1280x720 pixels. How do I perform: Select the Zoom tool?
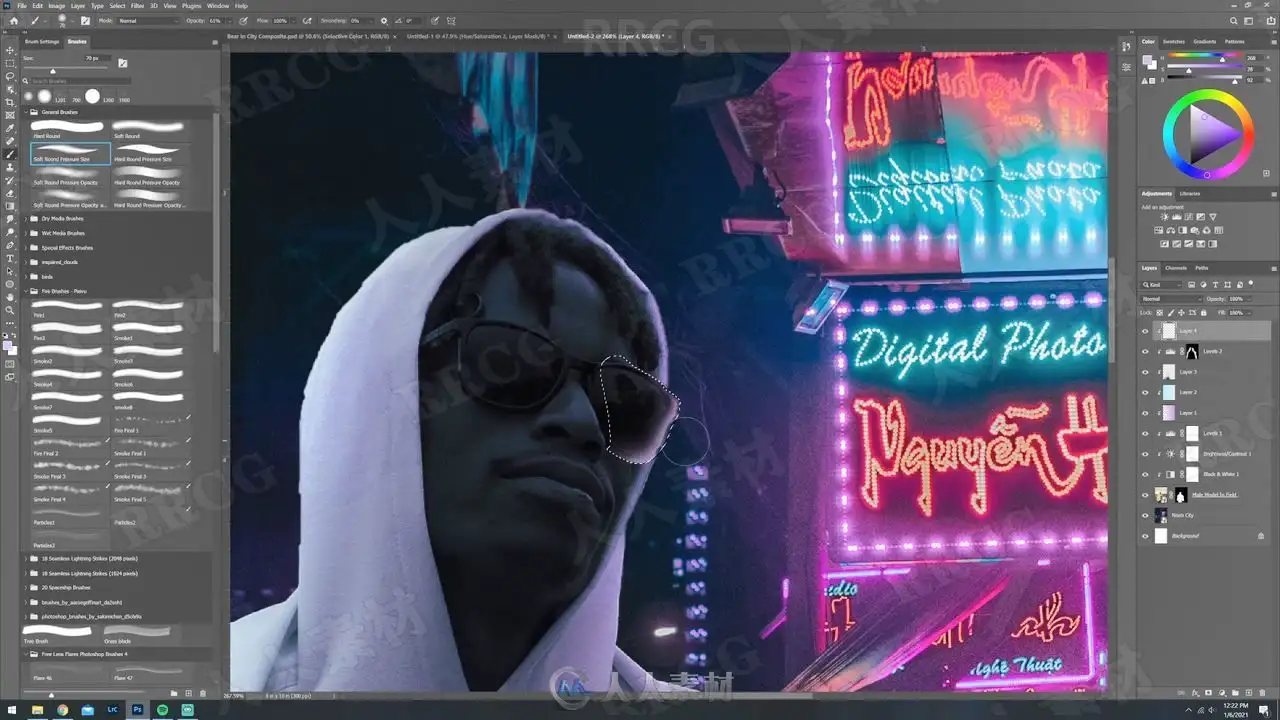tap(10, 310)
